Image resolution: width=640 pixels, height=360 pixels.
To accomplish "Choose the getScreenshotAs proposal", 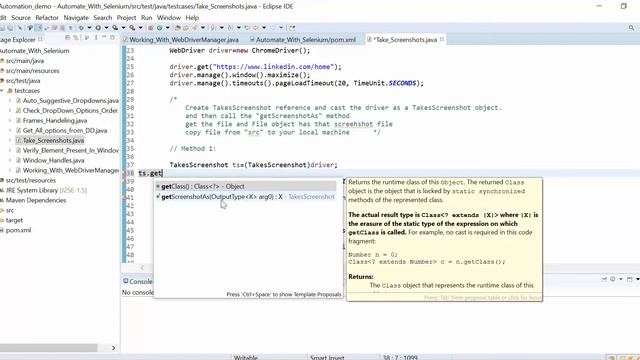I will click(x=246, y=197).
